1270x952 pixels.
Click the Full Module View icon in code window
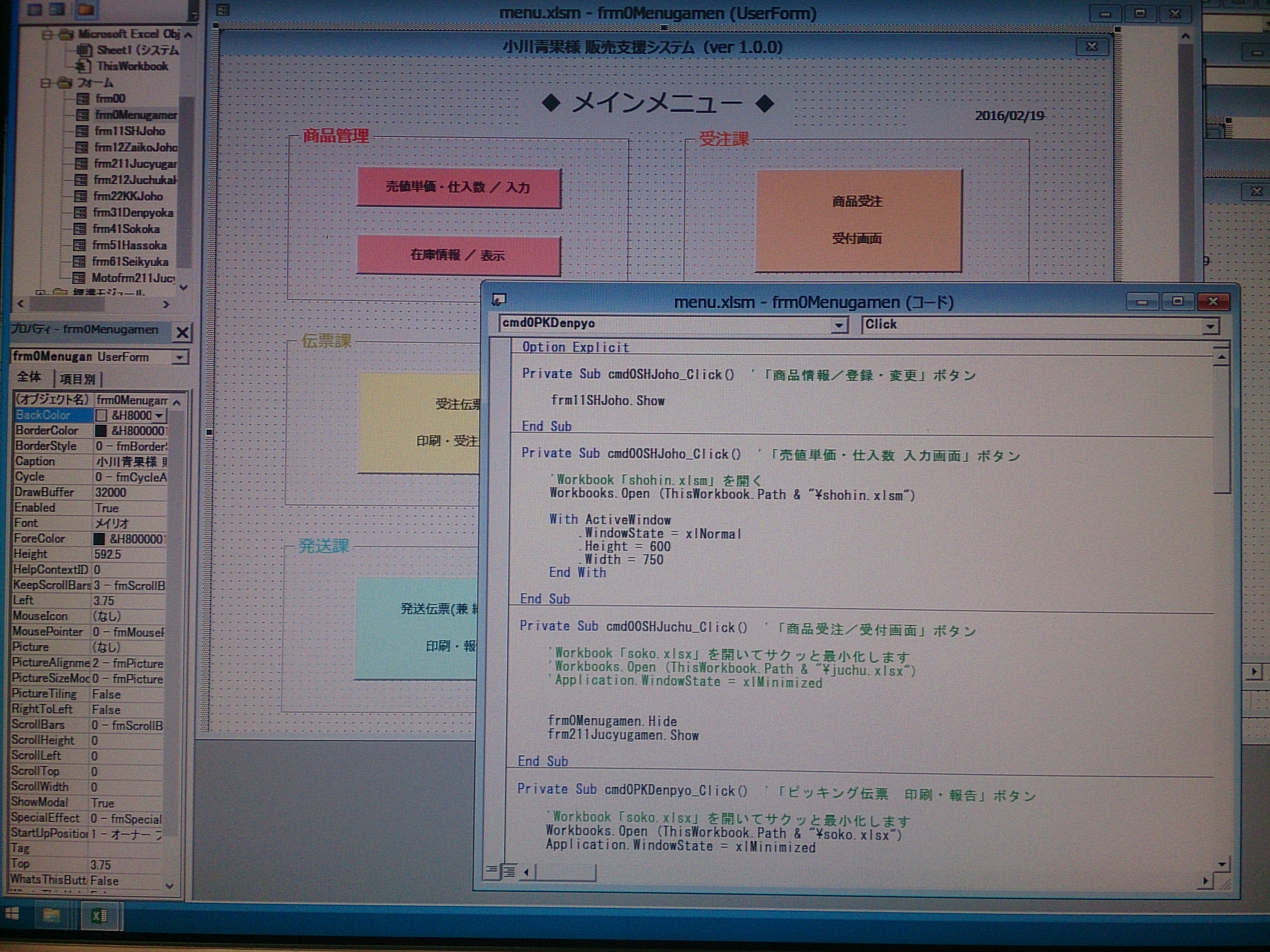pos(509,872)
